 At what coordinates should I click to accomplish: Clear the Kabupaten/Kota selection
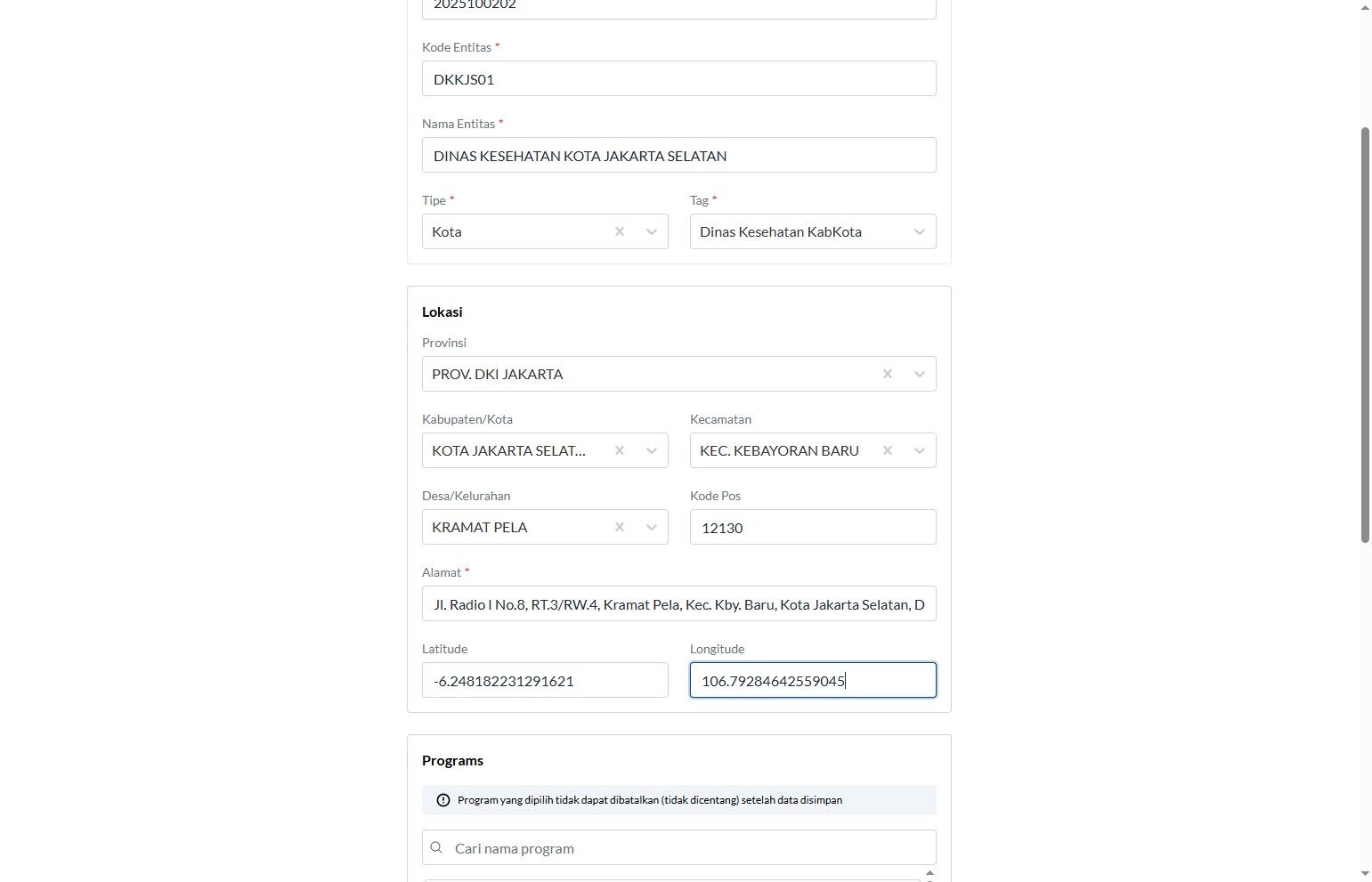coord(620,450)
